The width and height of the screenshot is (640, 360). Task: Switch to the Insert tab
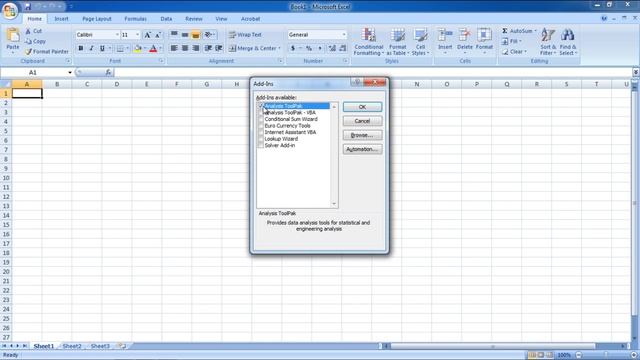click(62, 19)
